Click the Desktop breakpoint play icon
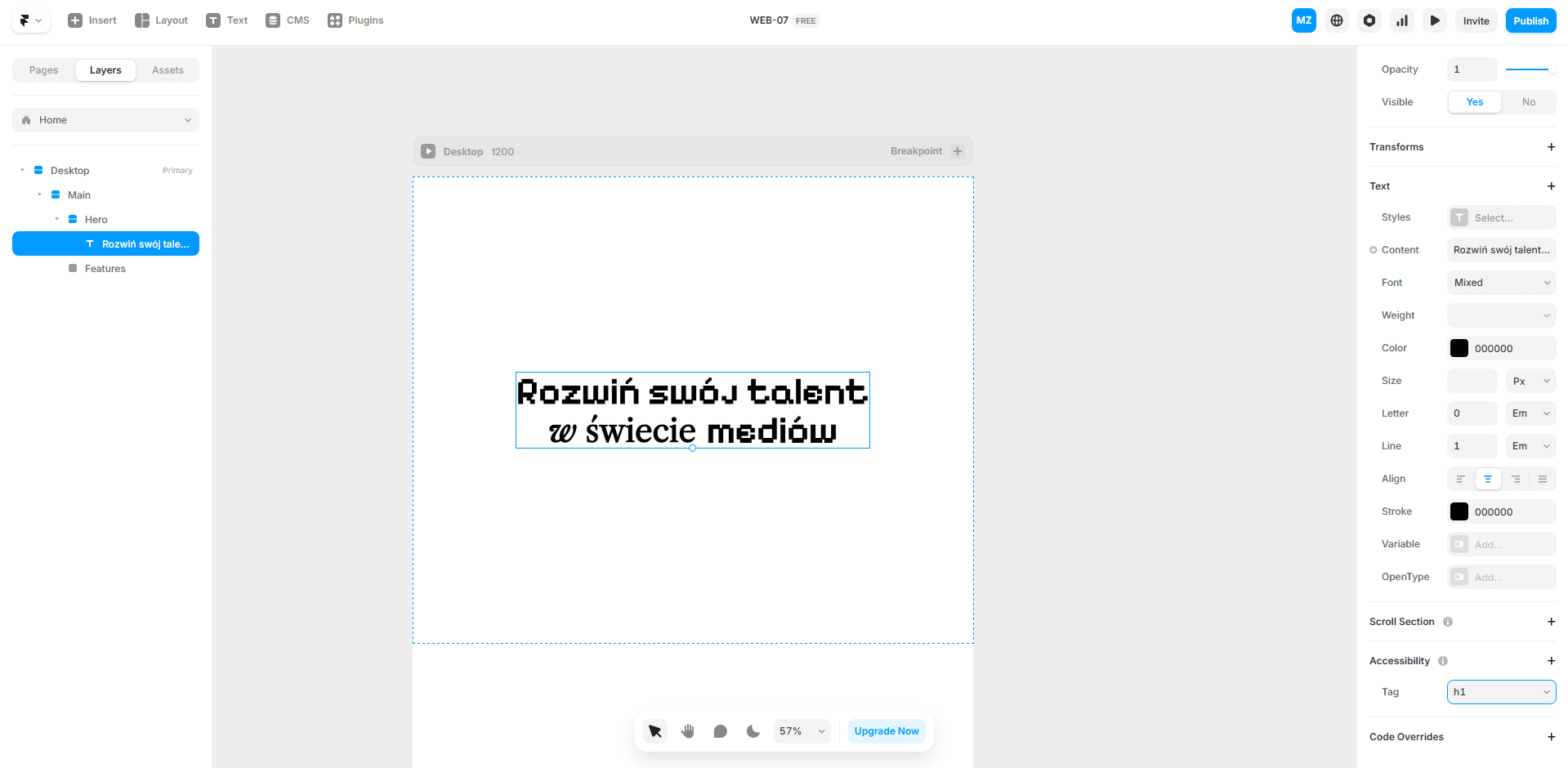This screenshot has height=768, width=1568. point(428,151)
